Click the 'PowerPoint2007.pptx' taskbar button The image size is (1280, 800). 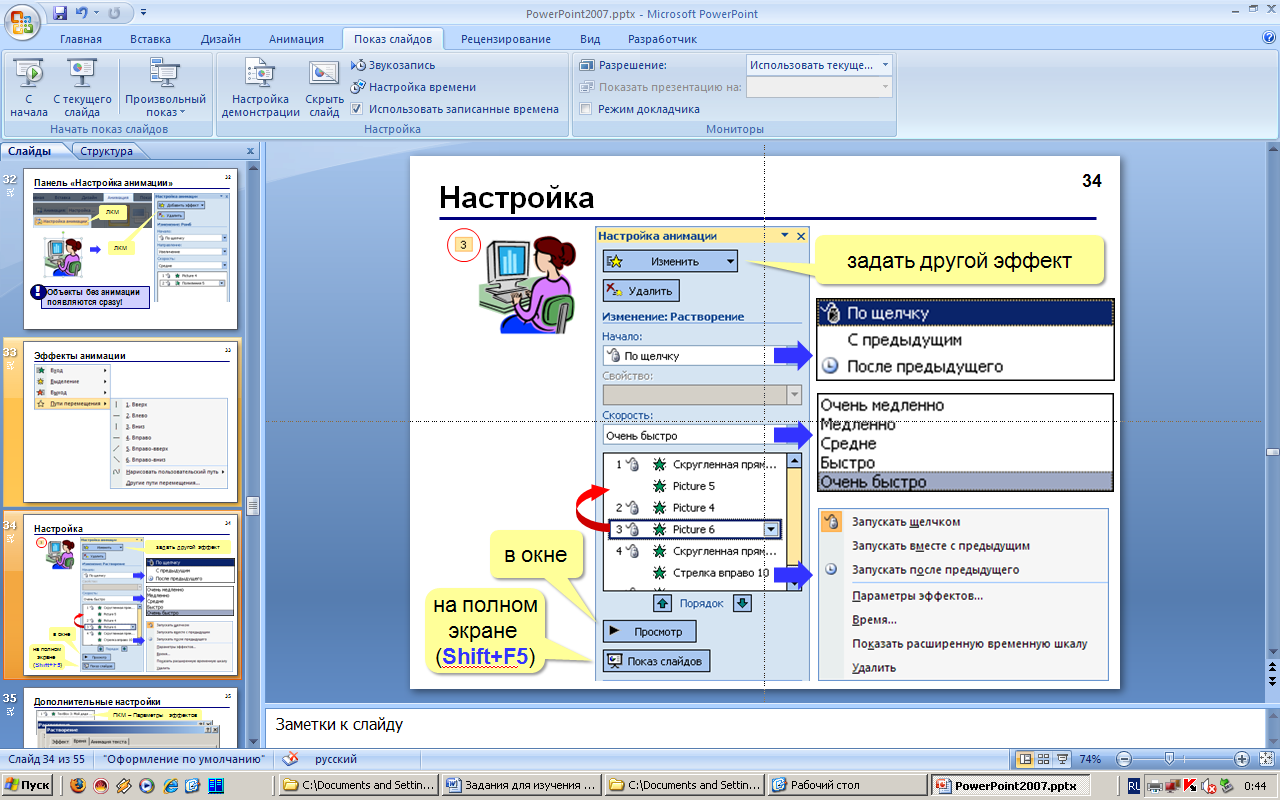click(1009, 785)
